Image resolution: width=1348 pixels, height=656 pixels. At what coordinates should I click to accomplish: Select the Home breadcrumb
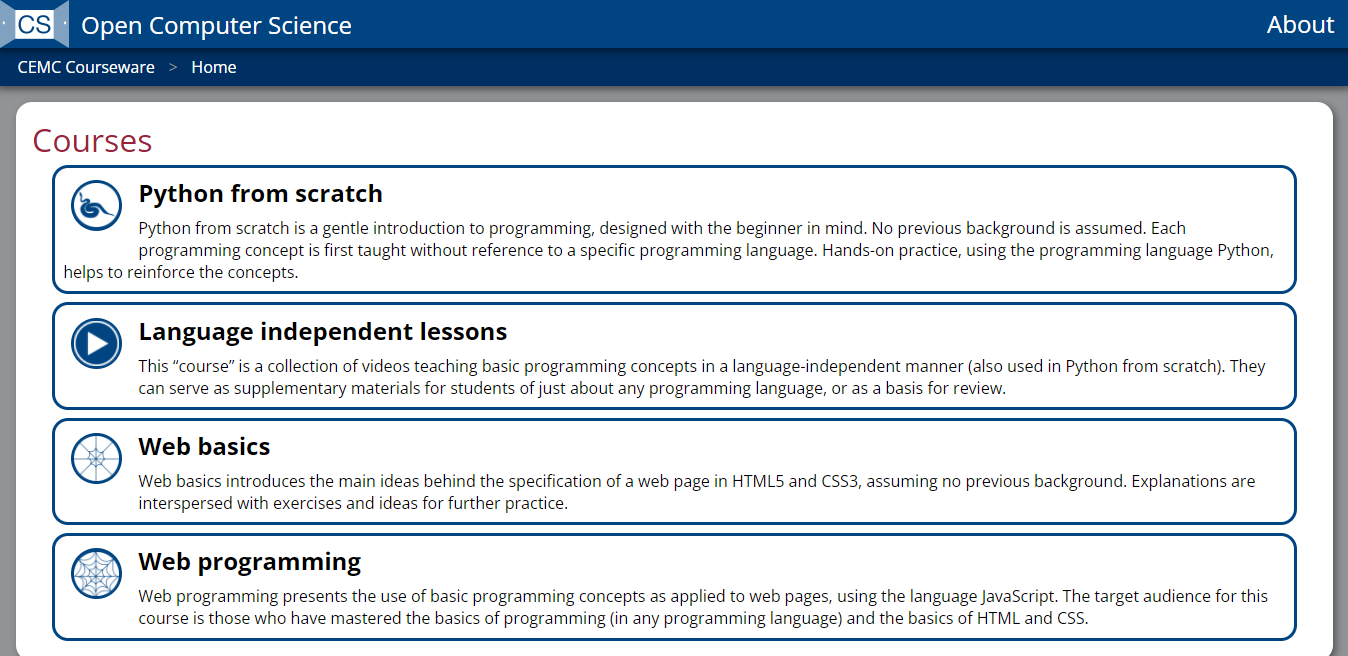214,68
